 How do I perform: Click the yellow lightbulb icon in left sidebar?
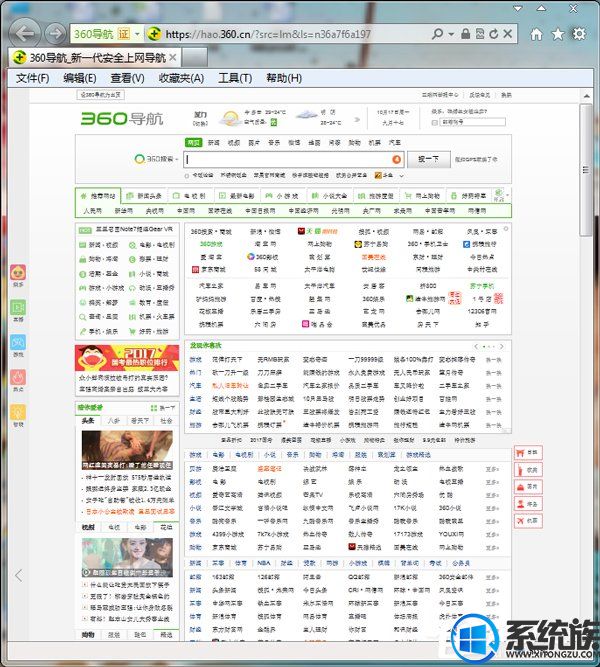(x=18, y=412)
